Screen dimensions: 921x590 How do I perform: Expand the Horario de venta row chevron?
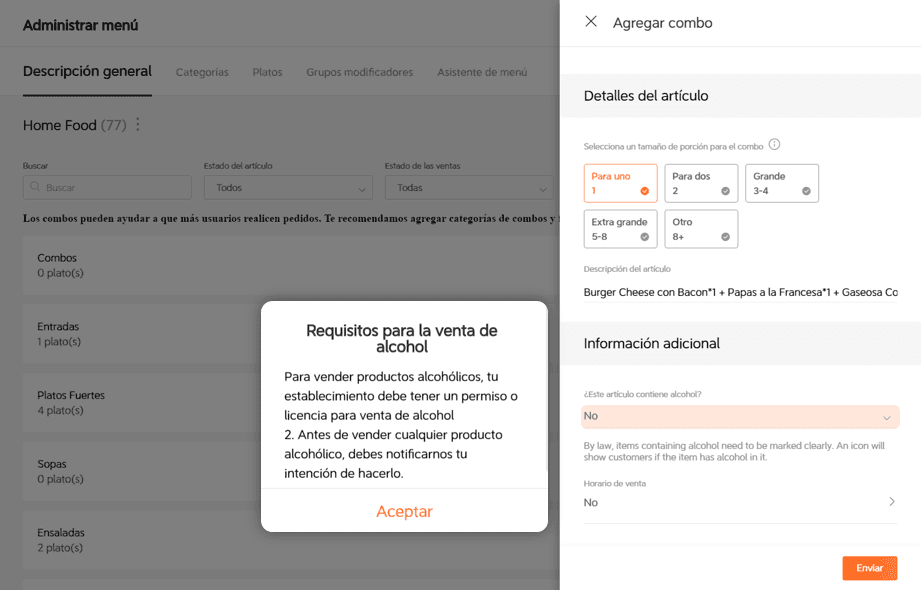pos(892,501)
